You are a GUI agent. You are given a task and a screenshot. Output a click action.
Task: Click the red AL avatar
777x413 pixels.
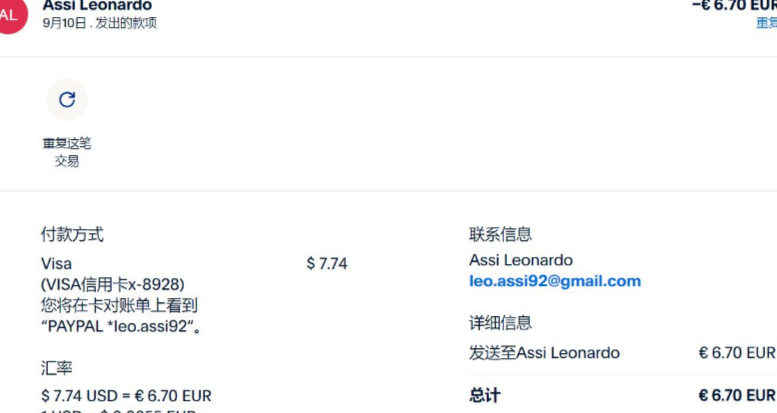pos(9,15)
